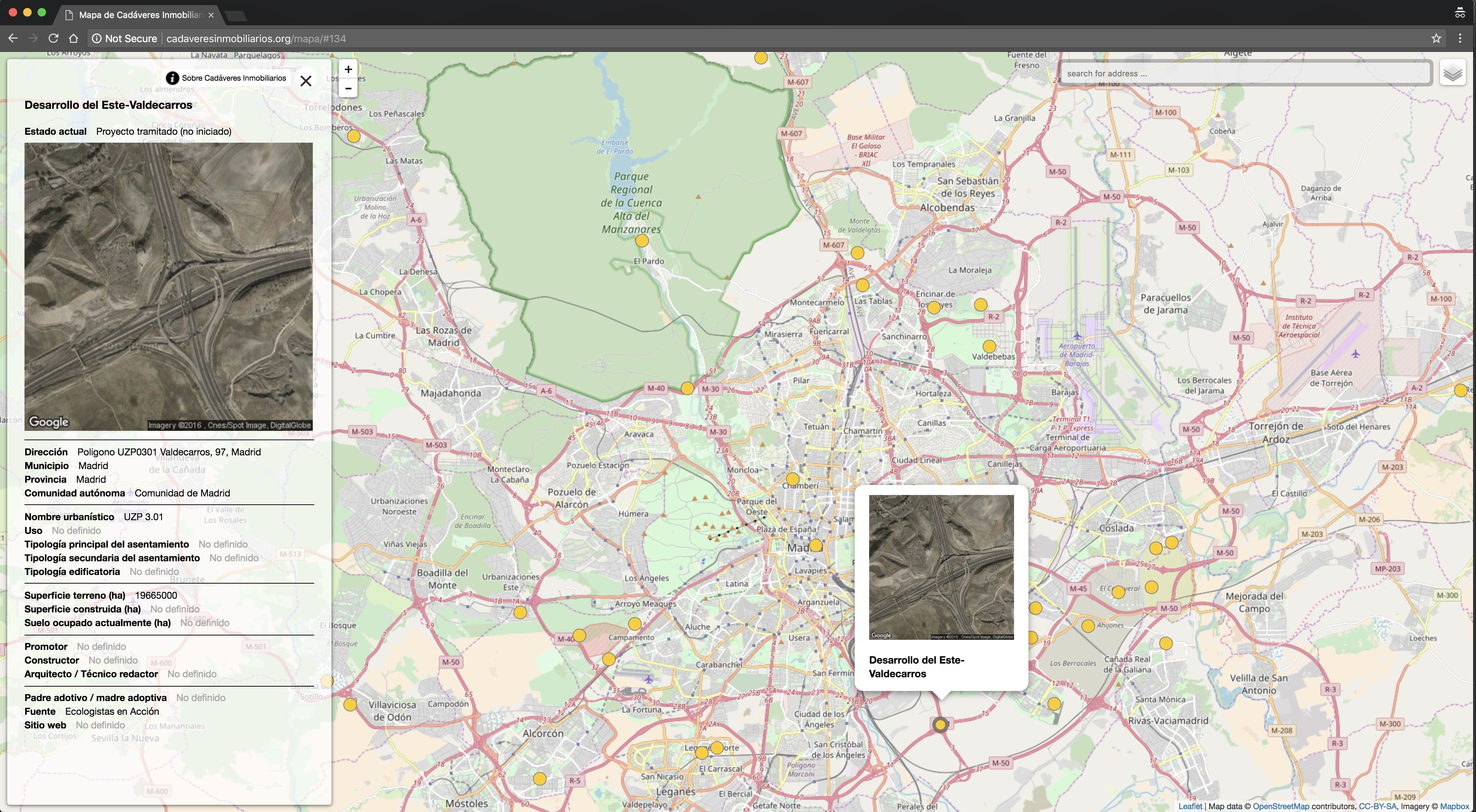Click the large satellite image in info panel
This screenshot has height=812, width=1476.
(x=168, y=286)
